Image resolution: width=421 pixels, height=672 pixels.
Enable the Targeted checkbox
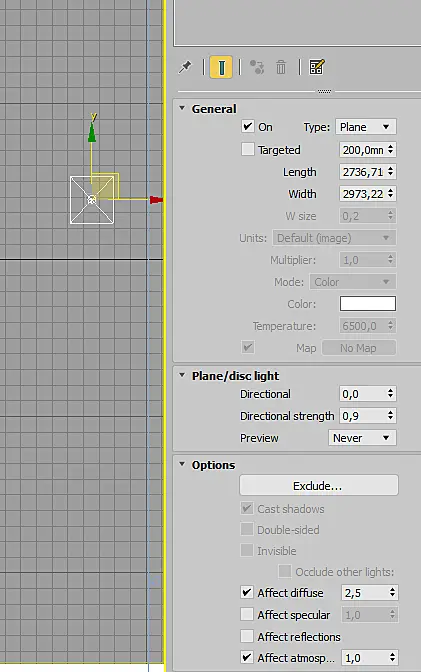(x=248, y=149)
